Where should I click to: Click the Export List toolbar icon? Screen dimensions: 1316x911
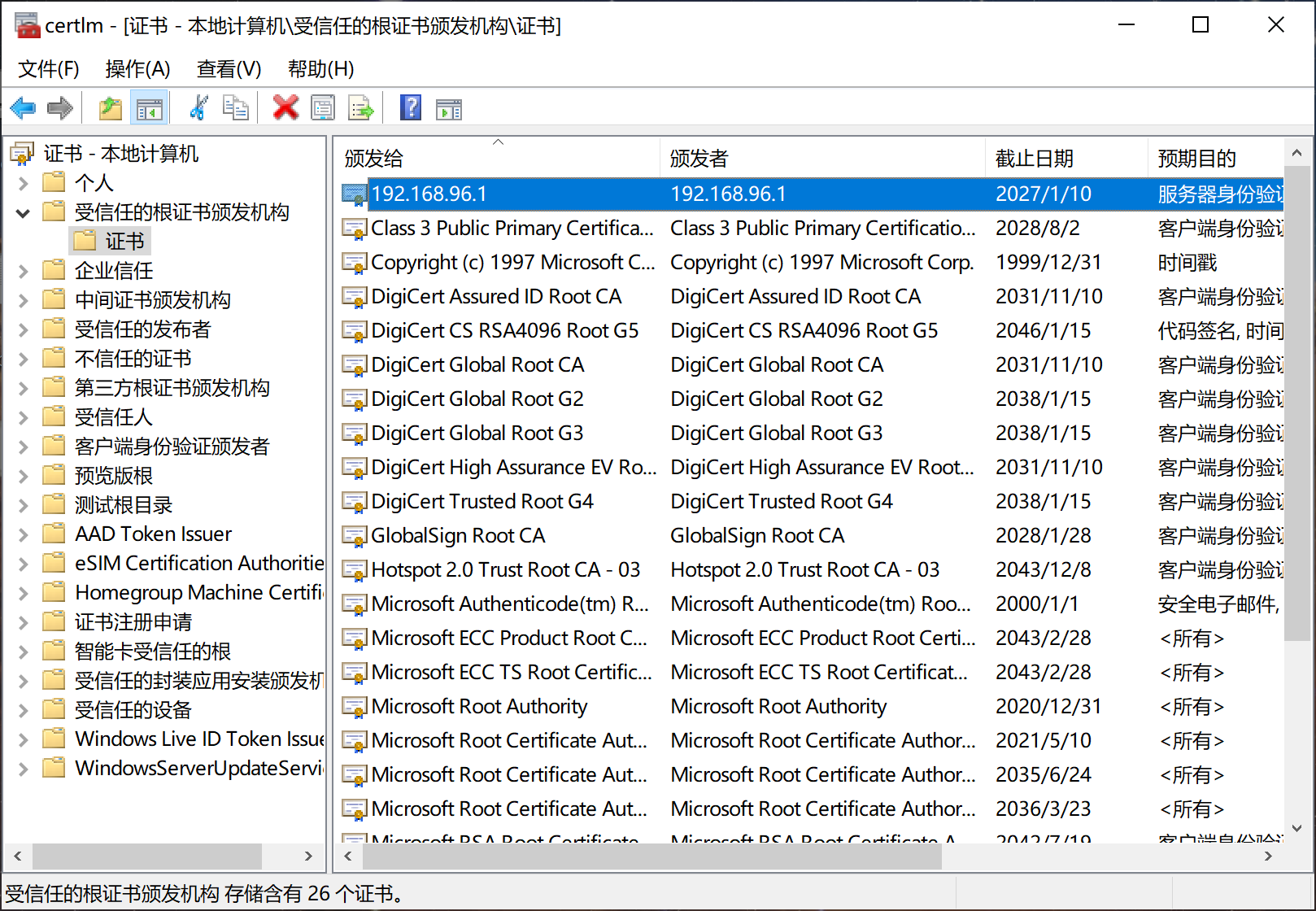point(360,108)
